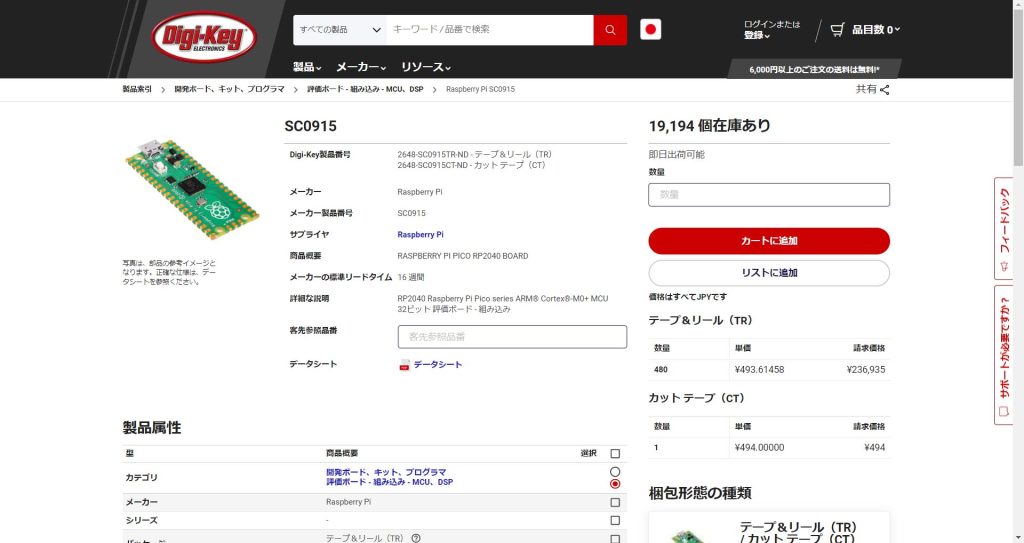
Task: Expand the 製品 navigation menu
Action: (307, 67)
